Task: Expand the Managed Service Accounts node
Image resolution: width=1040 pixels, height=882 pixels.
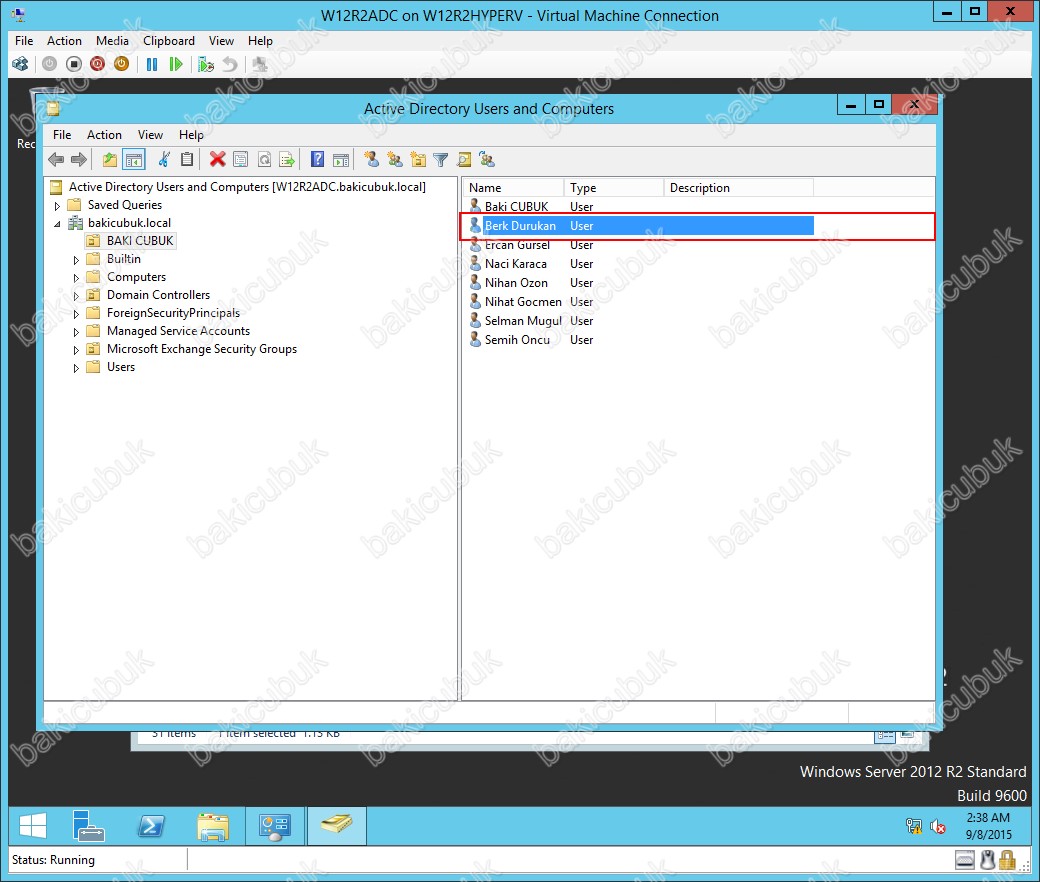Action: coord(76,332)
